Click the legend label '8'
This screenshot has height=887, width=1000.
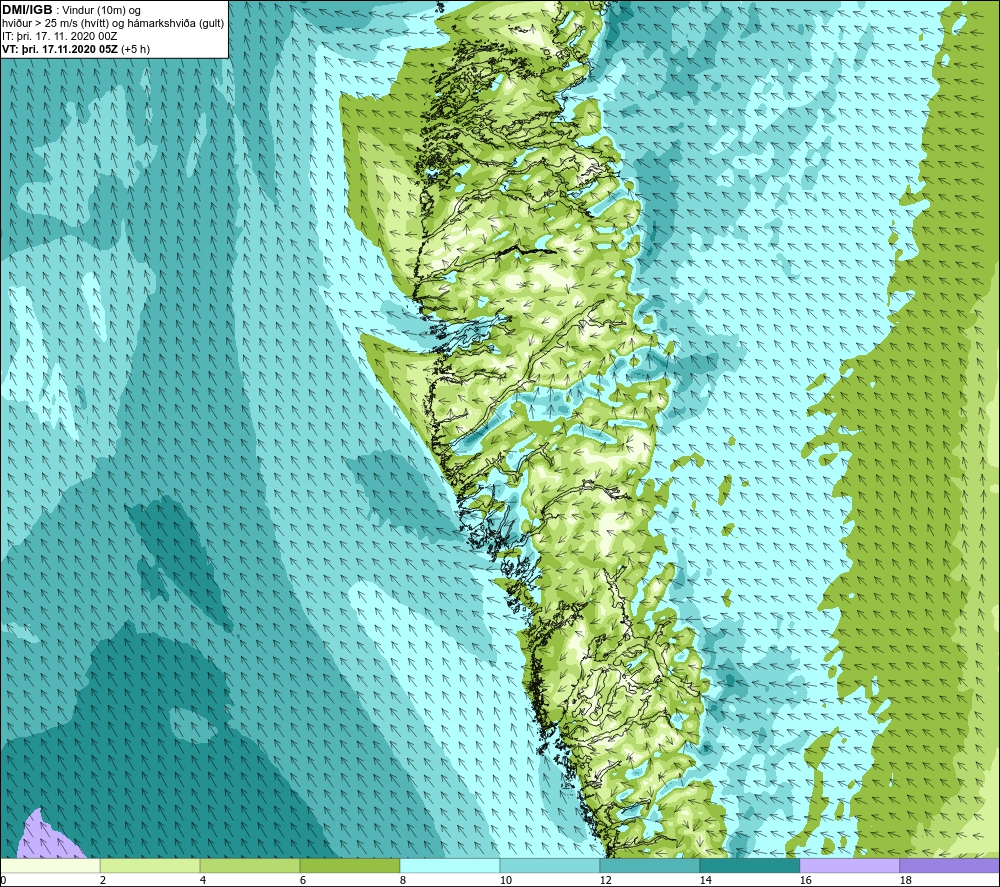click(403, 880)
